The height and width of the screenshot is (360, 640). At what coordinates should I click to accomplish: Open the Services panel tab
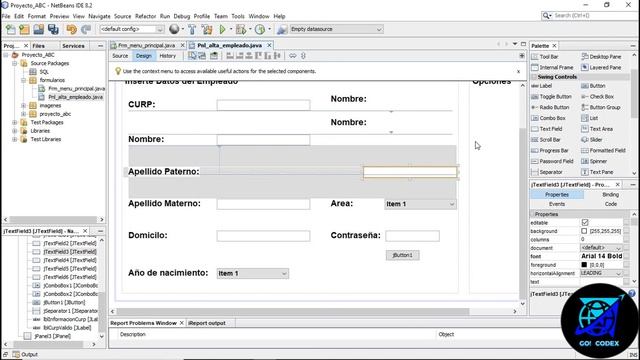tap(73, 46)
